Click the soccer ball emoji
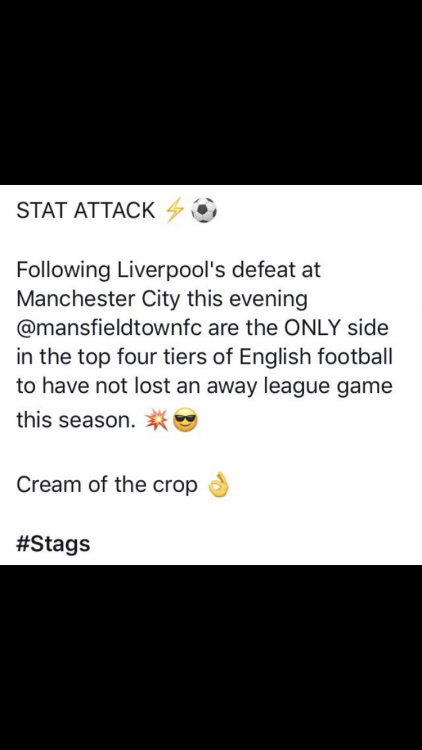 point(204,211)
